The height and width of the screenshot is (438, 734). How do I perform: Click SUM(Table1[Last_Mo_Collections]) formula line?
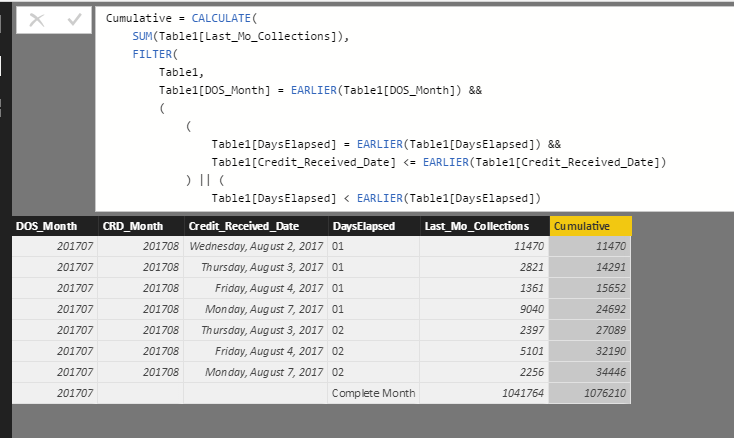point(241,36)
